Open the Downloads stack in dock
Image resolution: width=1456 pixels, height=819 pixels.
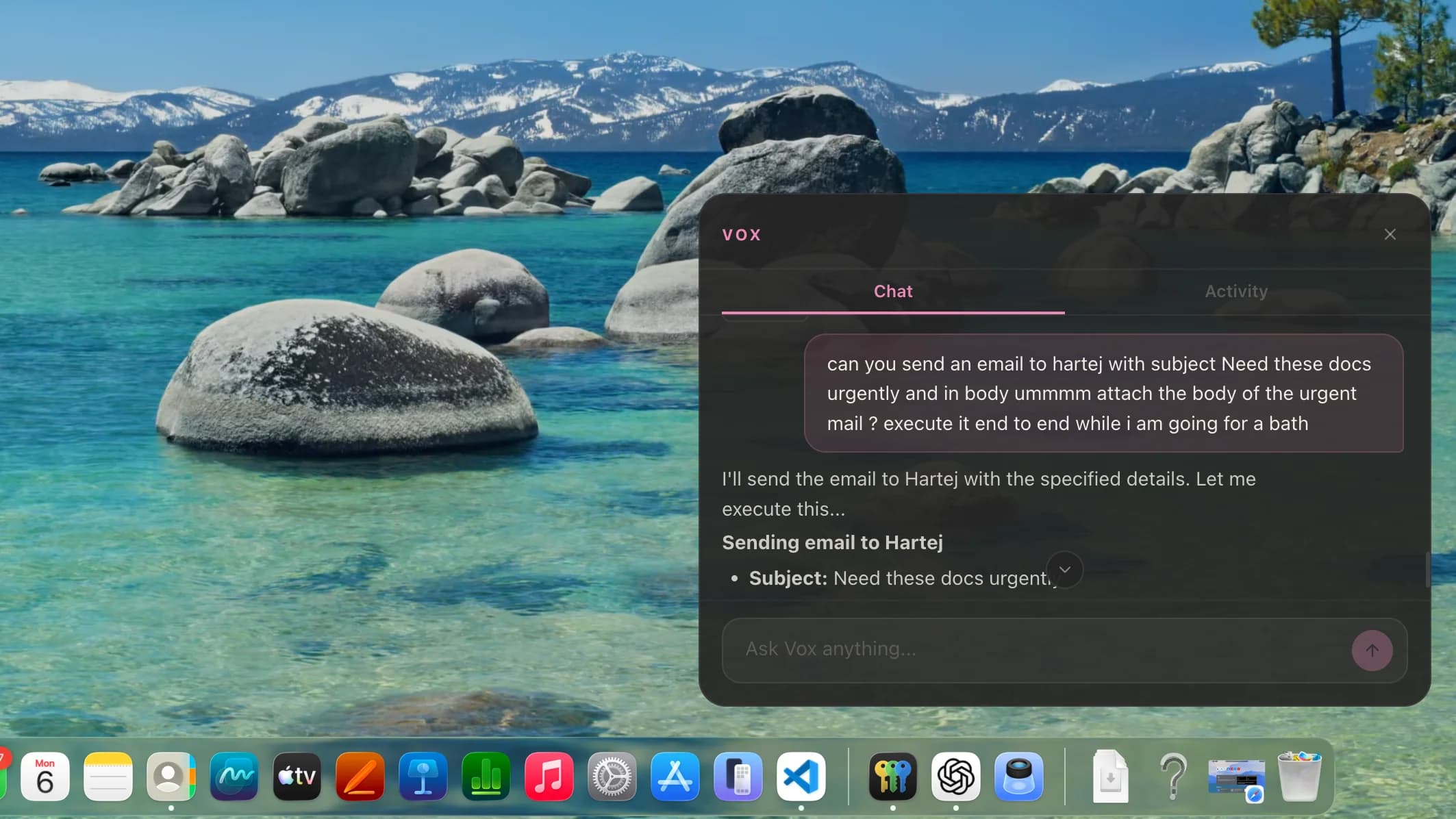coord(1110,777)
